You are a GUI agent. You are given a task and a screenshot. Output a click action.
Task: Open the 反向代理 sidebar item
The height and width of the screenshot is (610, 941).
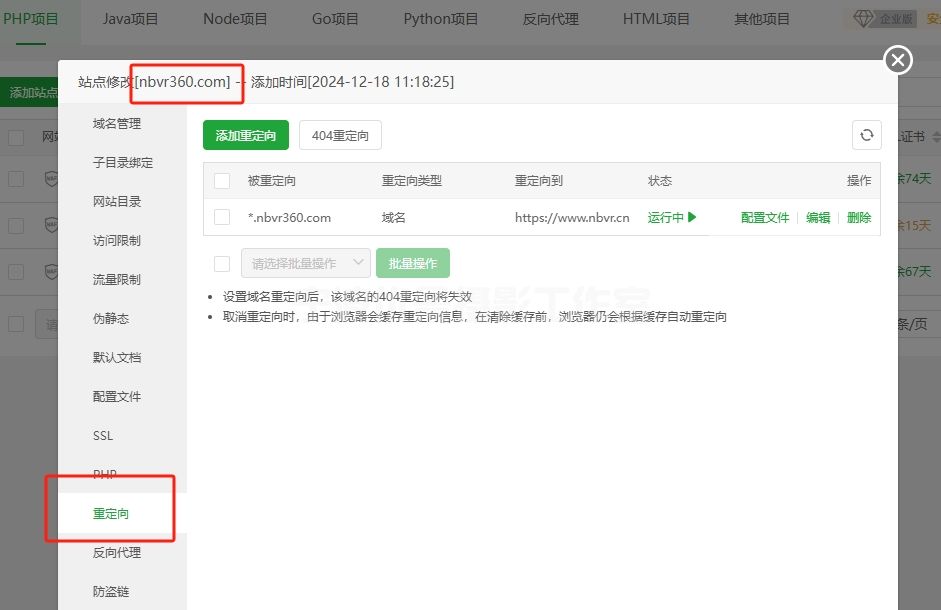(117, 553)
